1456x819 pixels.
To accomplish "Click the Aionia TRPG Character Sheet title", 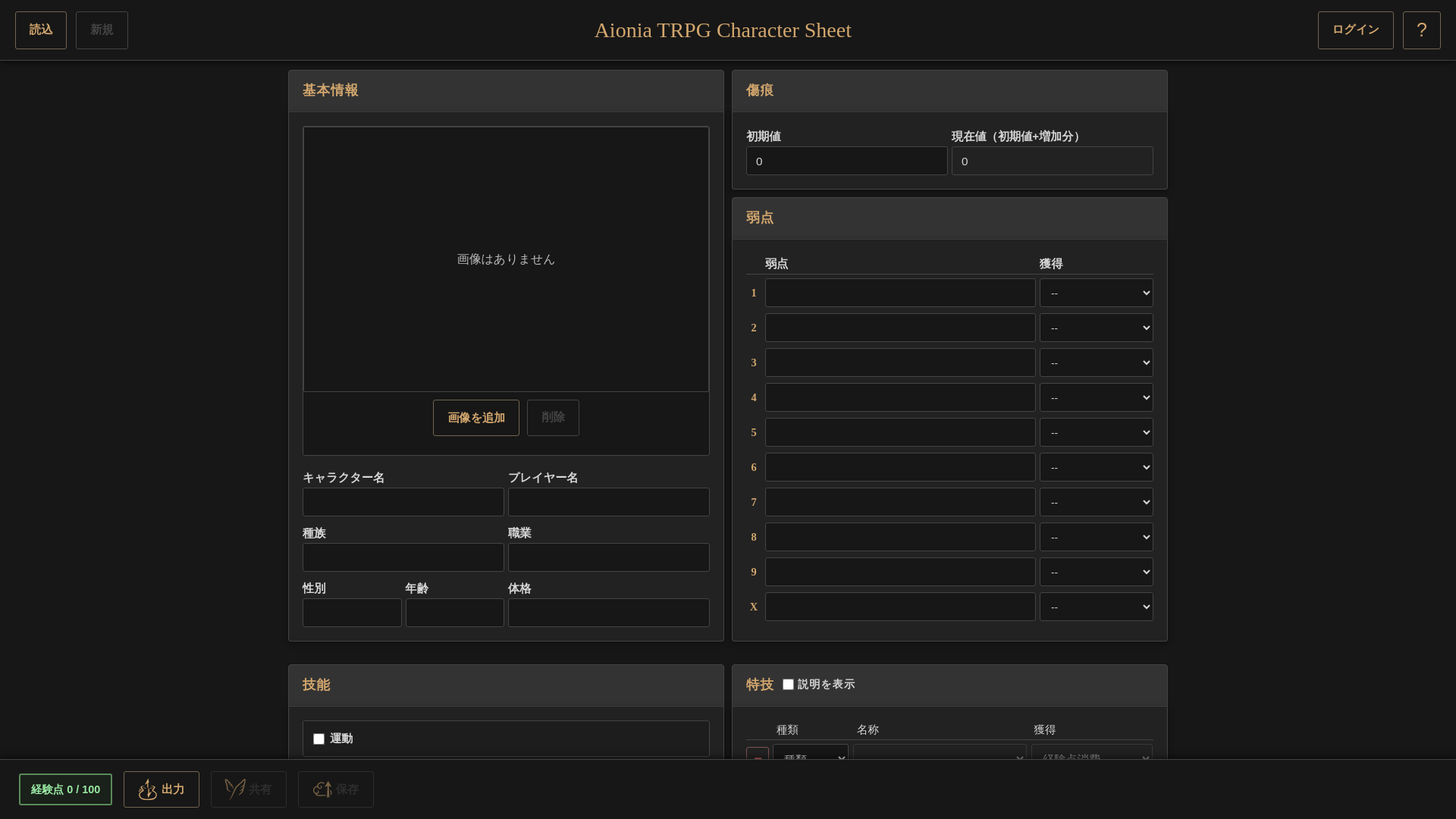I will tap(723, 30).
